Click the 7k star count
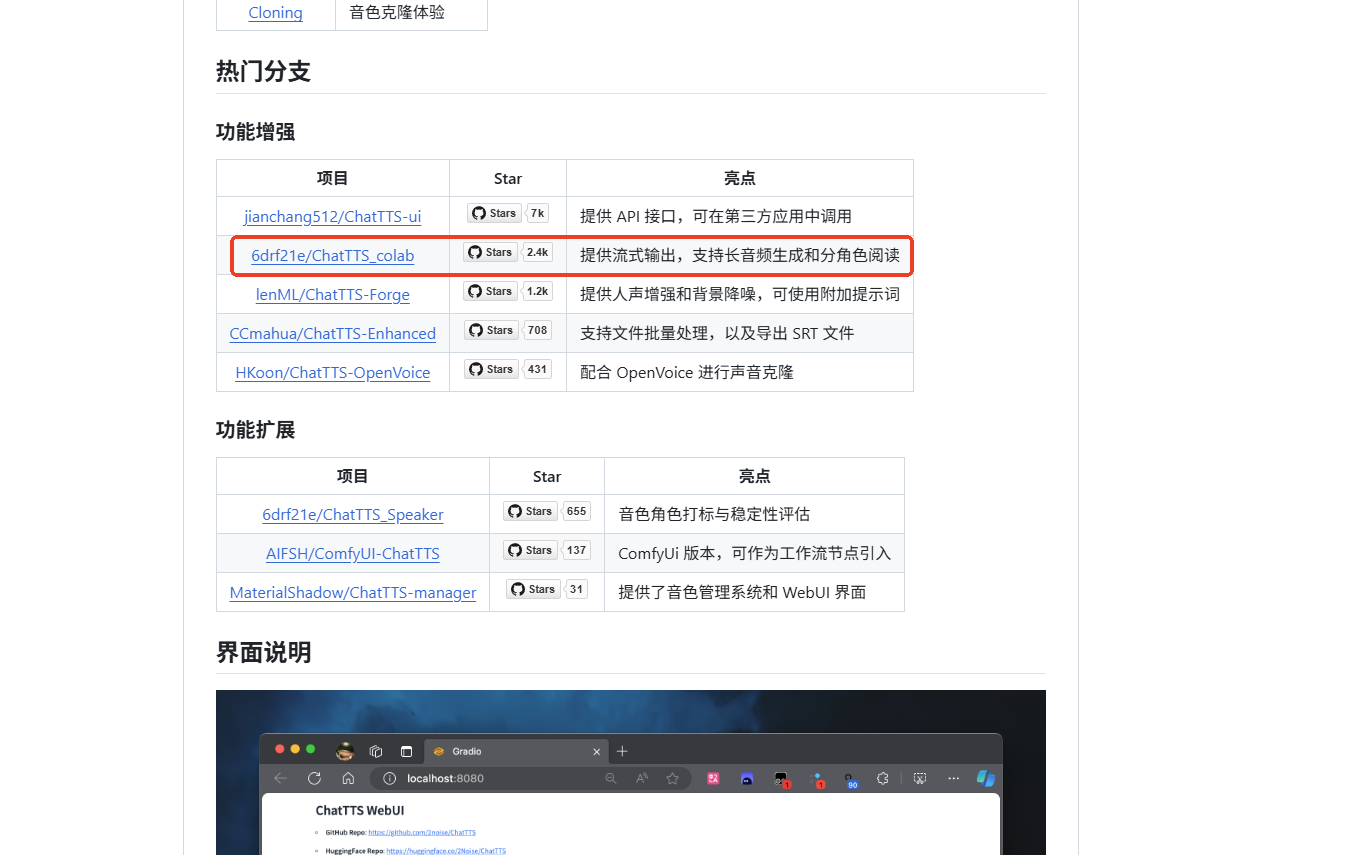 [x=537, y=213]
